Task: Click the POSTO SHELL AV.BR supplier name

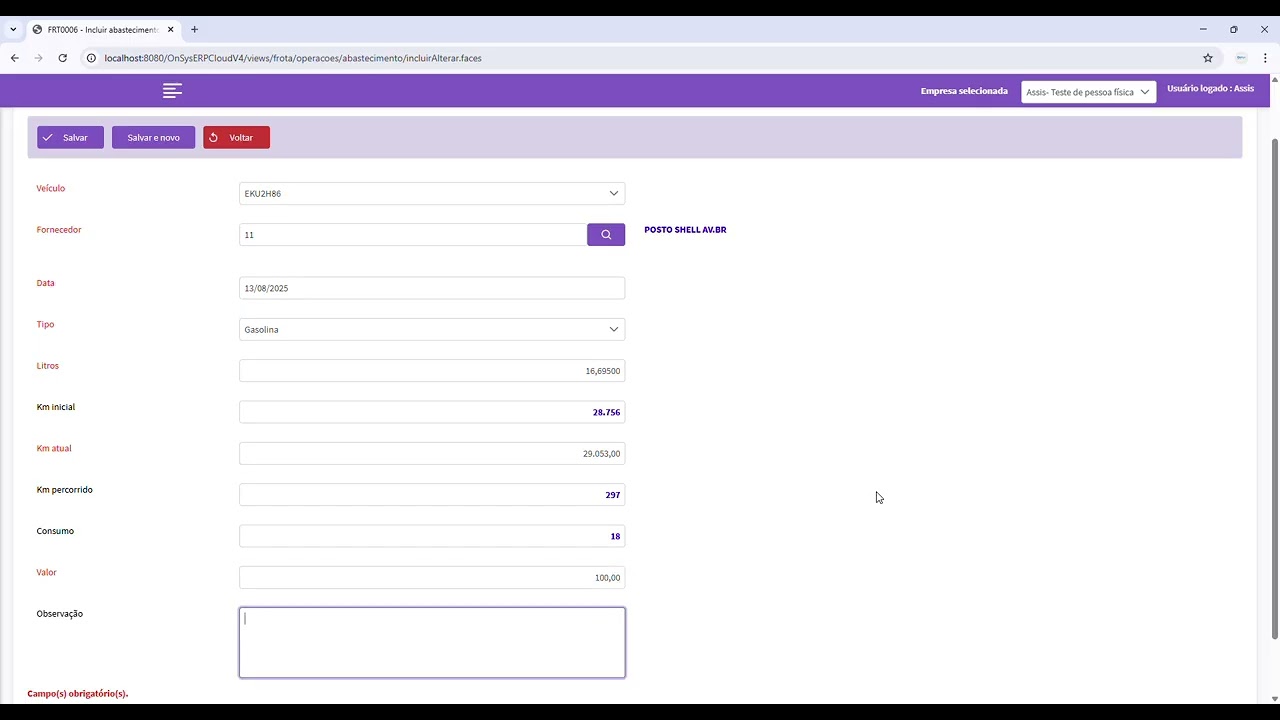Action: coord(685,230)
